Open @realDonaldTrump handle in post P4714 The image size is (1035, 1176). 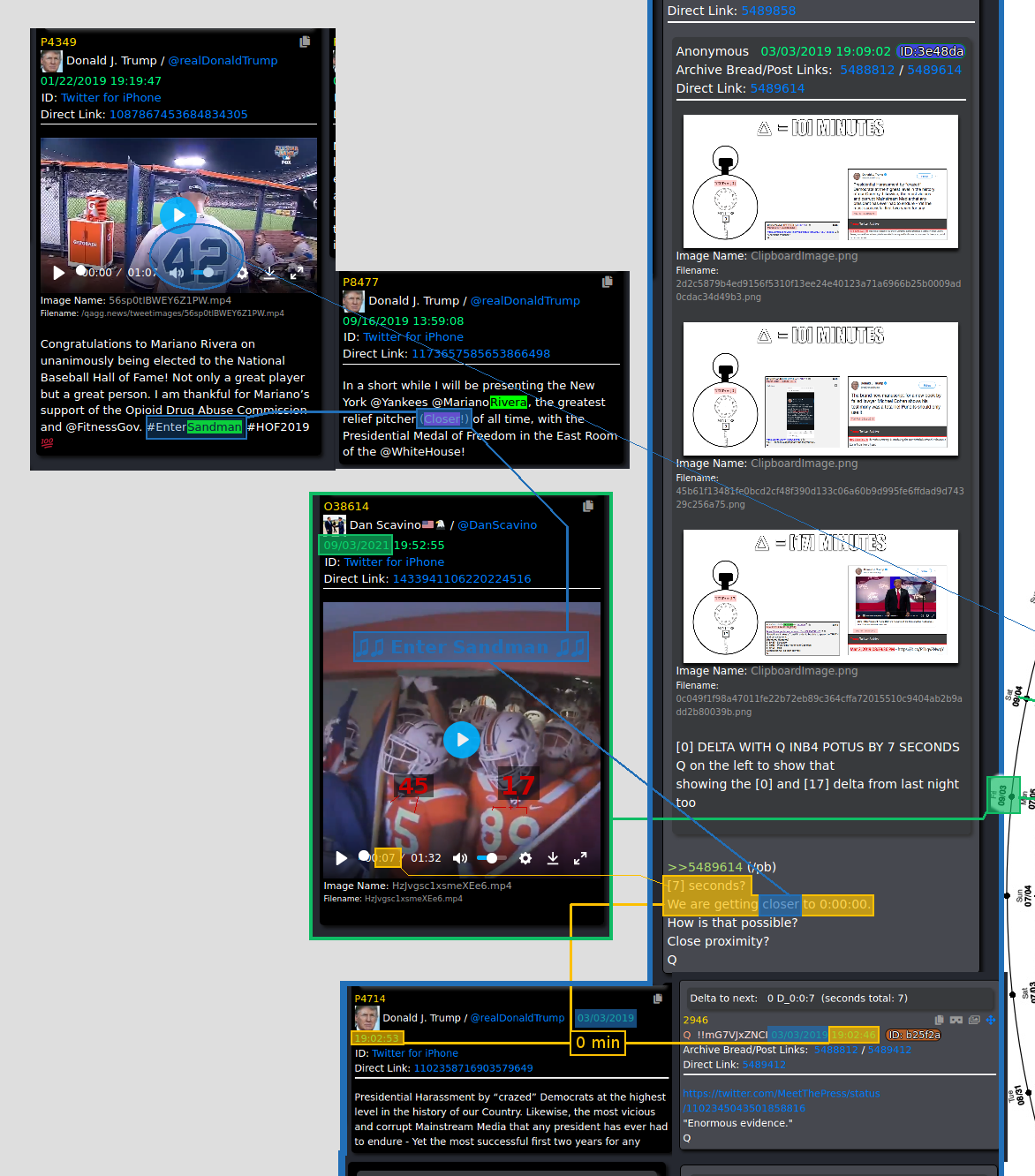click(517, 1018)
